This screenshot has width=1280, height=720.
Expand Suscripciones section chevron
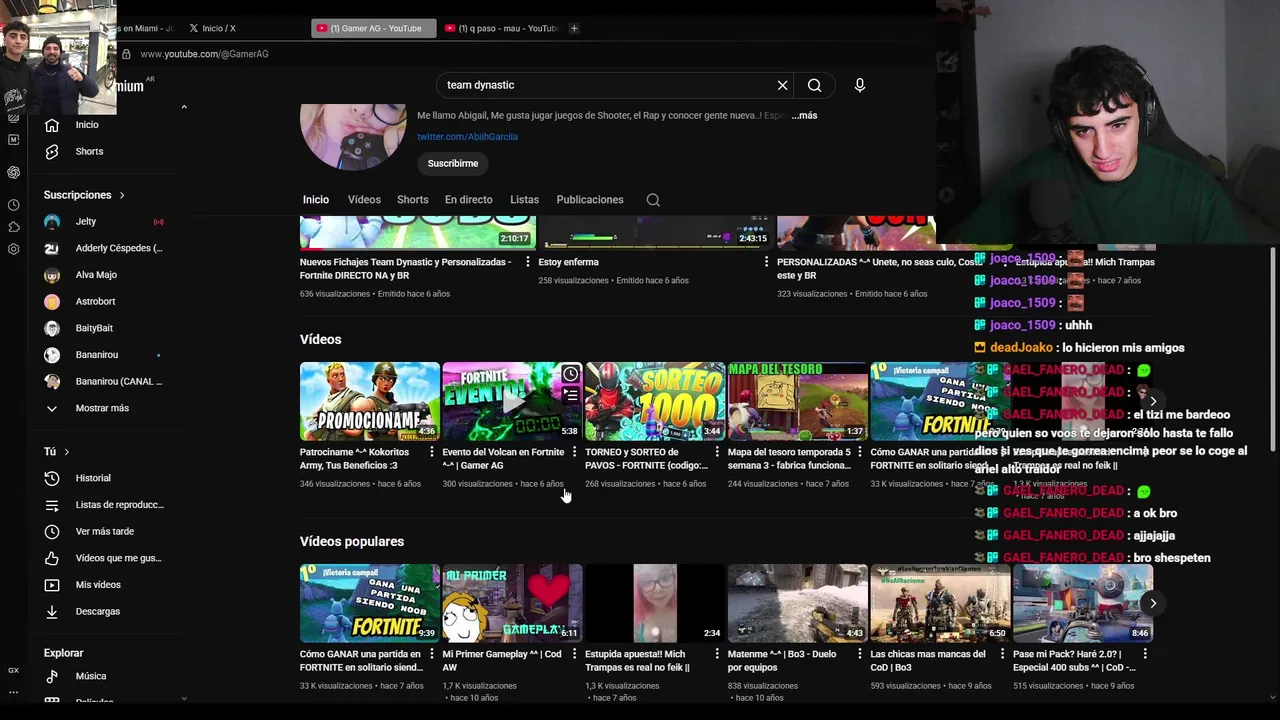pos(122,195)
